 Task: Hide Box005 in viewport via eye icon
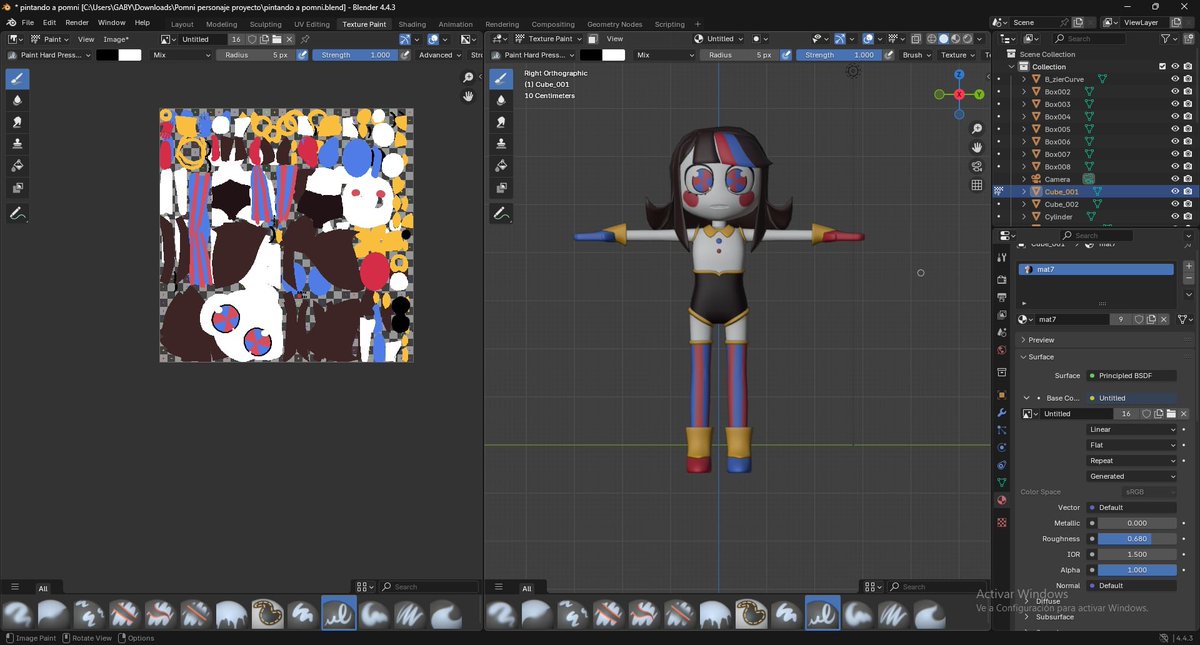[x=1175, y=129]
